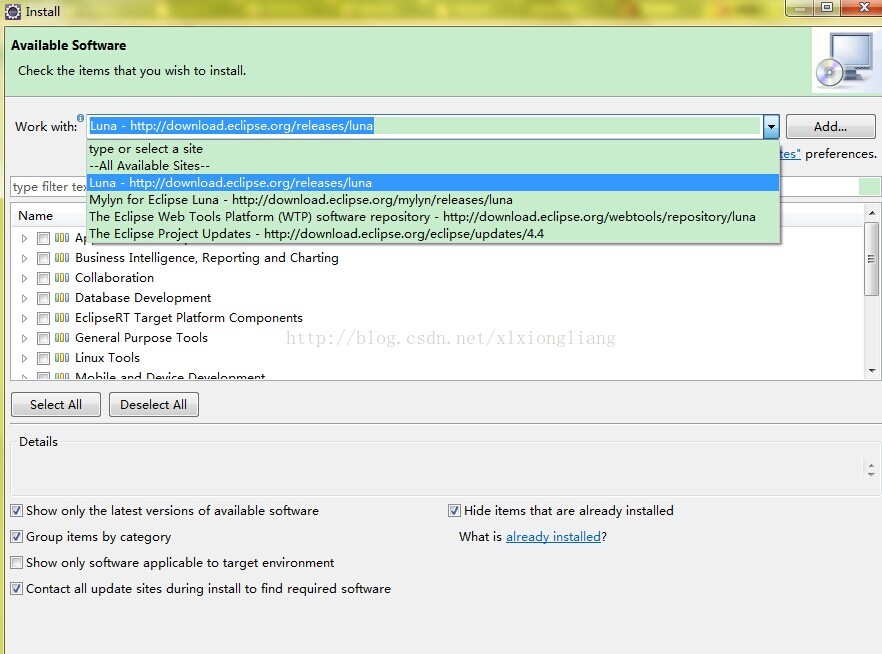Screen dimensions: 882x654
Task: Check the General Purpose Tools checkbox
Action: tap(43, 339)
